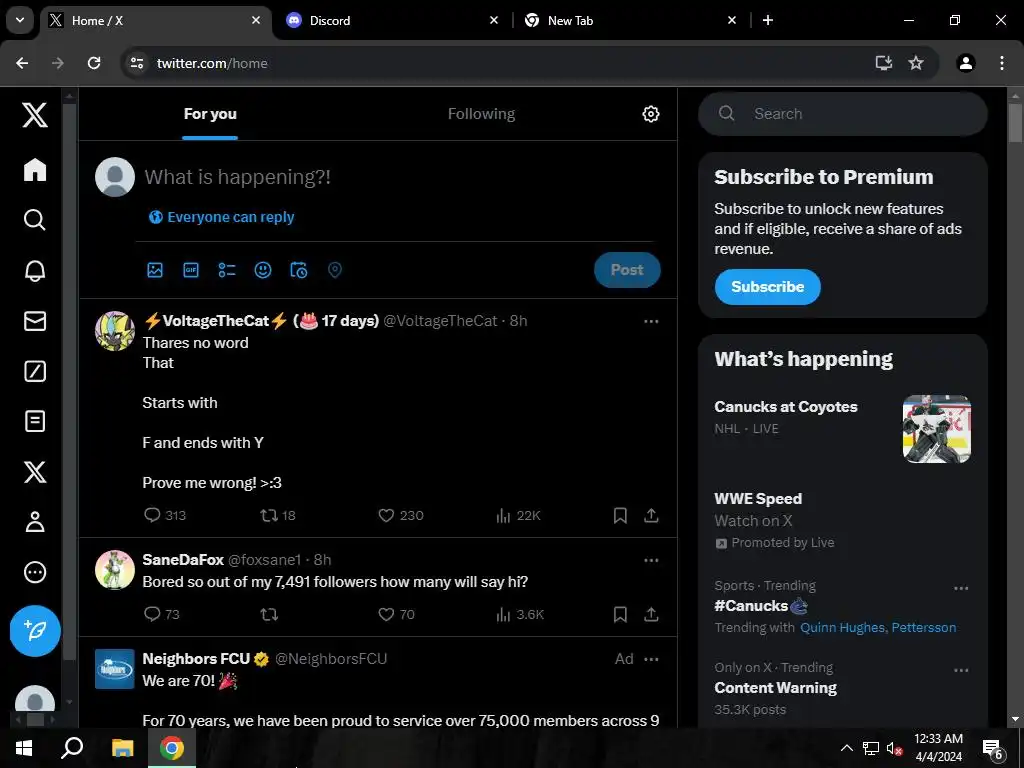Image resolution: width=1024 pixels, height=768 pixels.
Task: Show hidden system tray icons chevron
Action: (x=846, y=748)
